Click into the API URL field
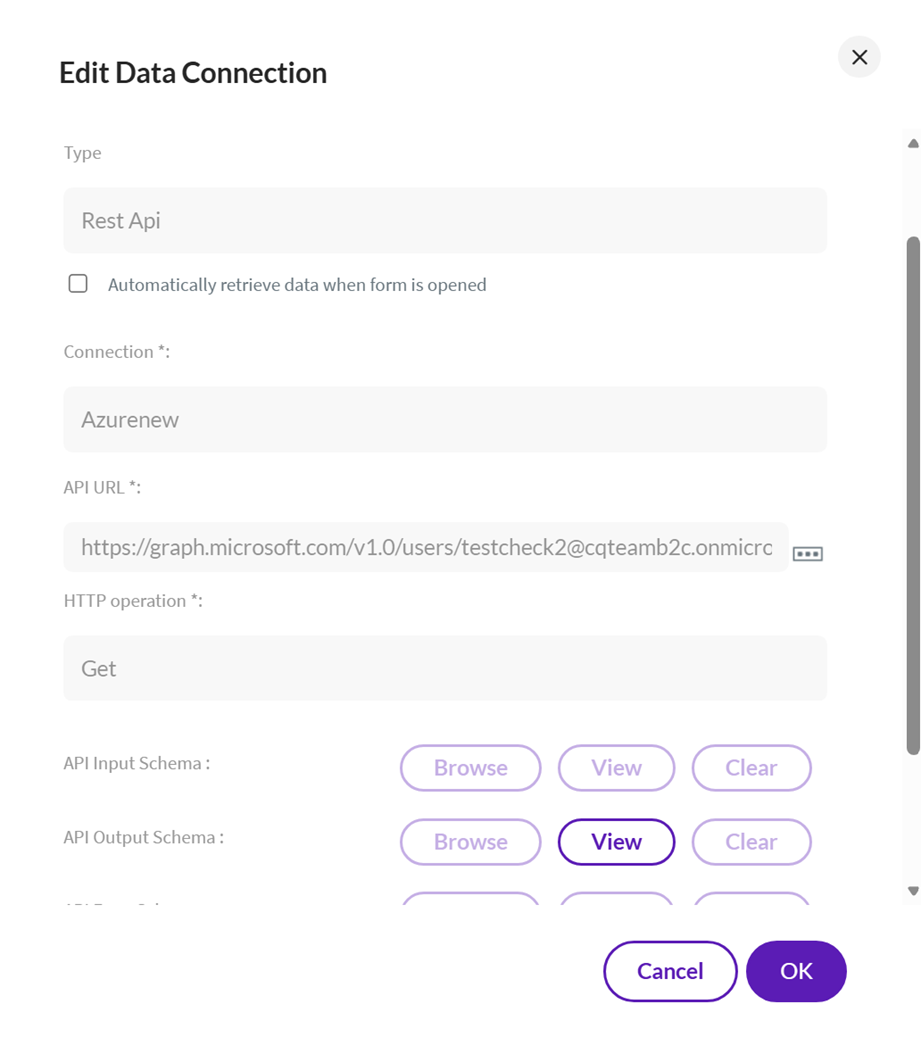This screenshot has height=1054, width=921. [x=425, y=547]
